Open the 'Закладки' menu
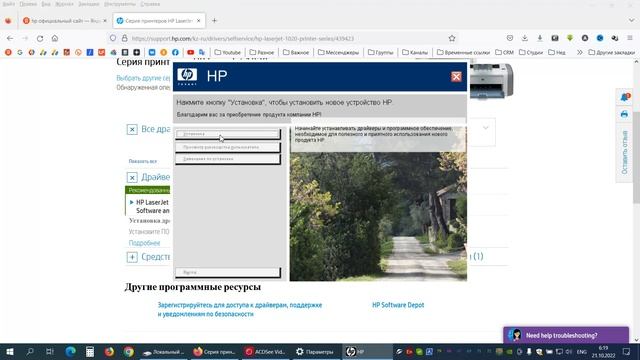The width and height of the screenshot is (640, 360). 89,4
